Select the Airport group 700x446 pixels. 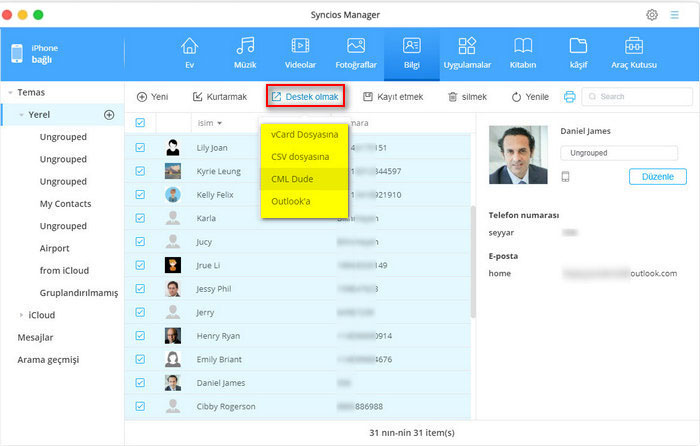(x=54, y=248)
